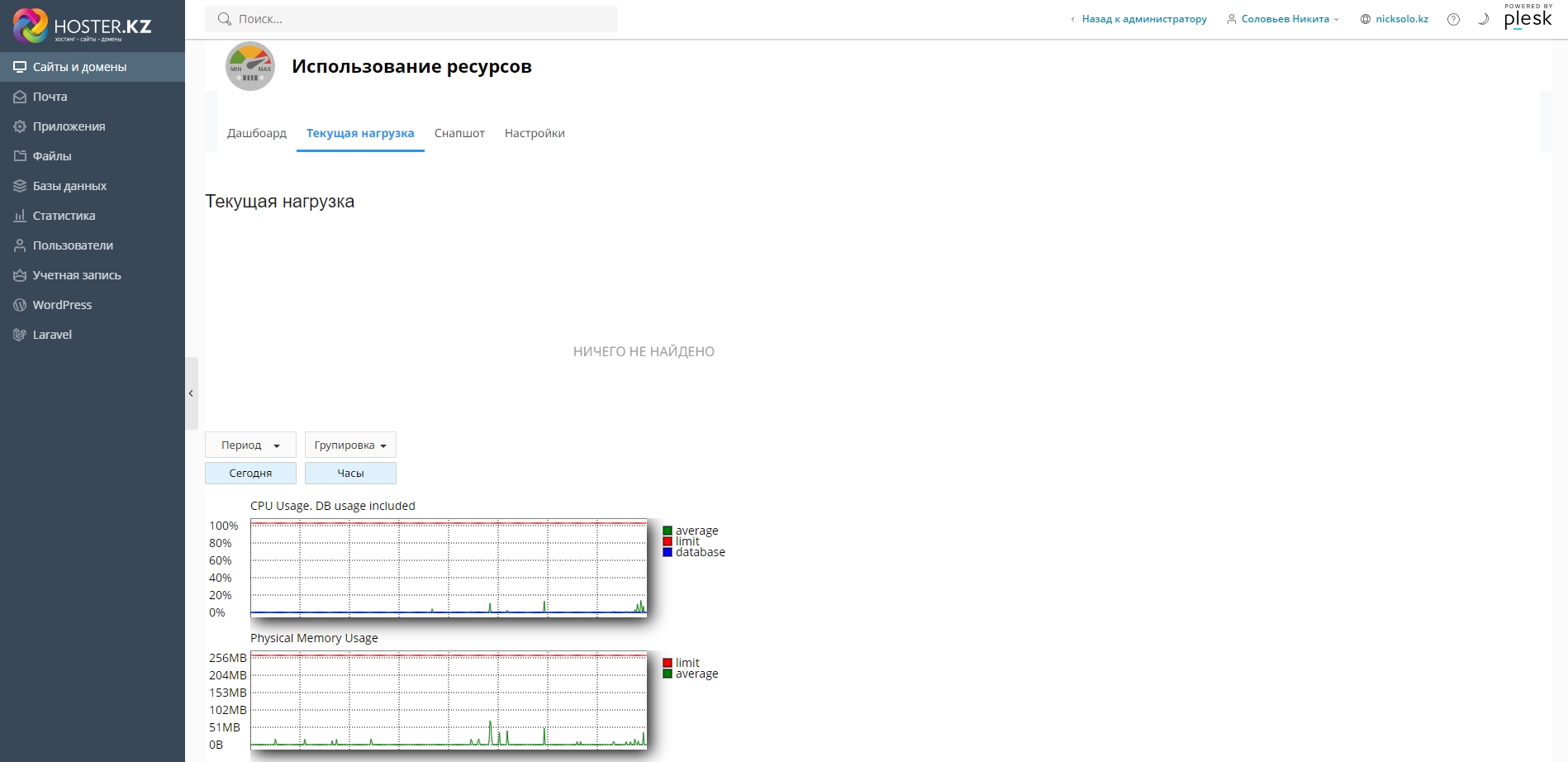Open Сайты и домены in the sidebar
1568x762 pixels.
pyautogui.click(x=93, y=67)
